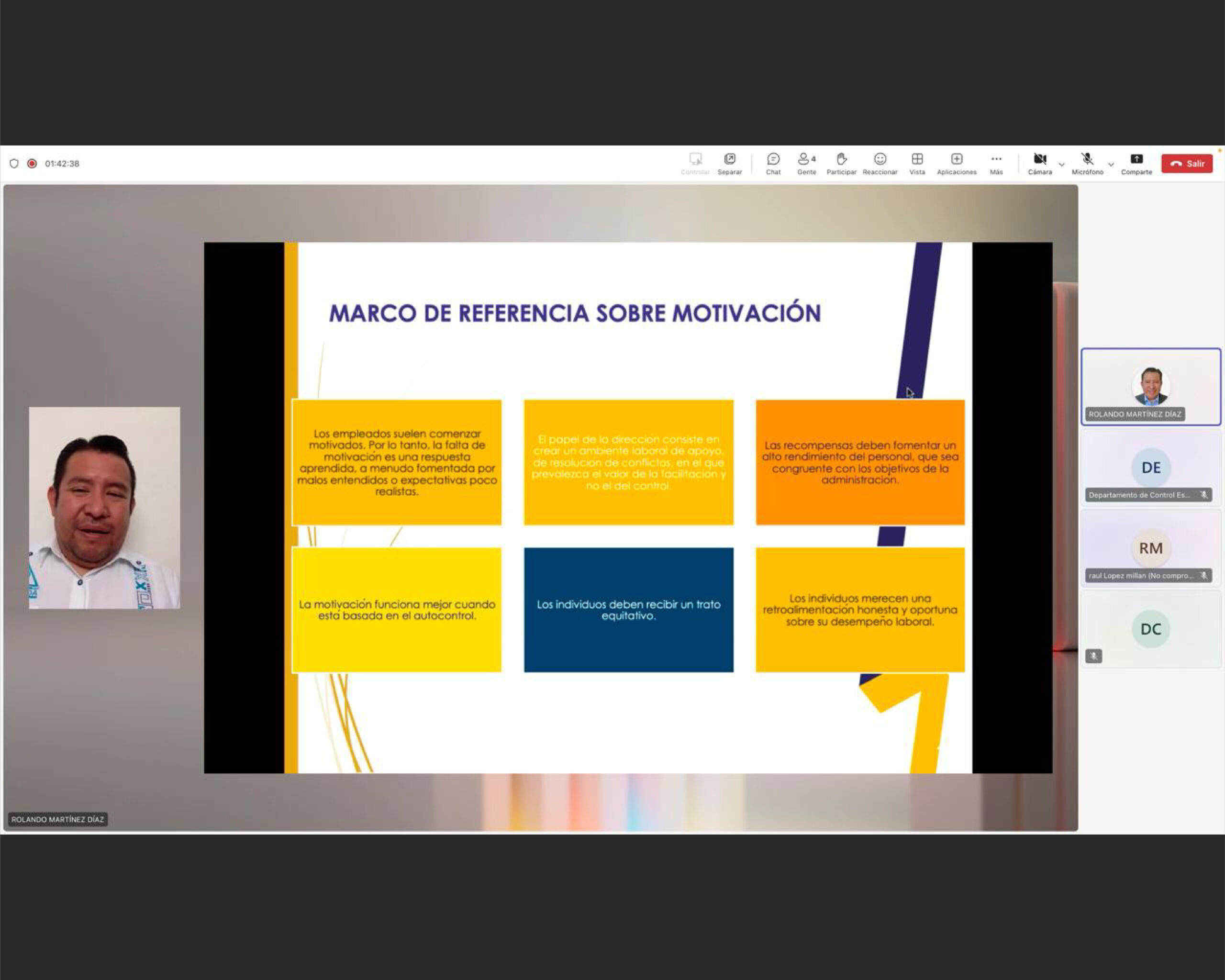The width and height of the screenshot is (1225, 980).
Task: Click slide title MARCO DE REFERENCIA SOBRE MOTIVACIÓN
Action: (575, 313)
